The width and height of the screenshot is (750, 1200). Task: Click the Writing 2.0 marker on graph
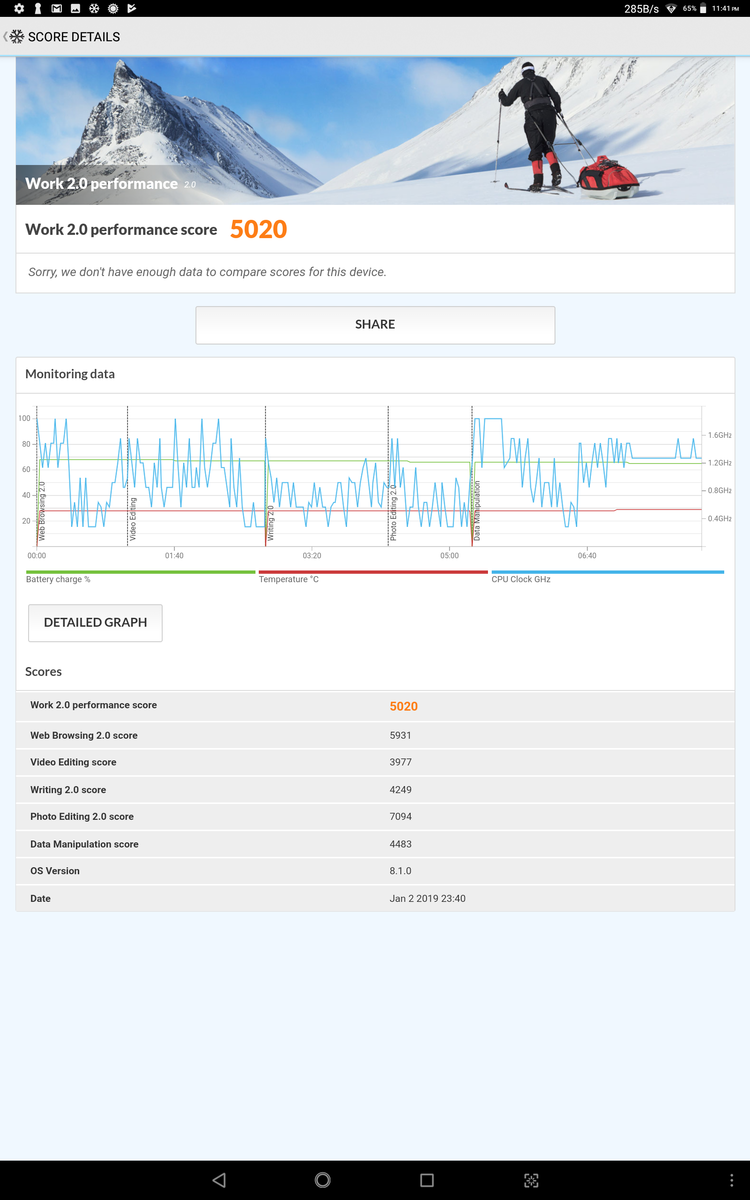coord(270,522)
